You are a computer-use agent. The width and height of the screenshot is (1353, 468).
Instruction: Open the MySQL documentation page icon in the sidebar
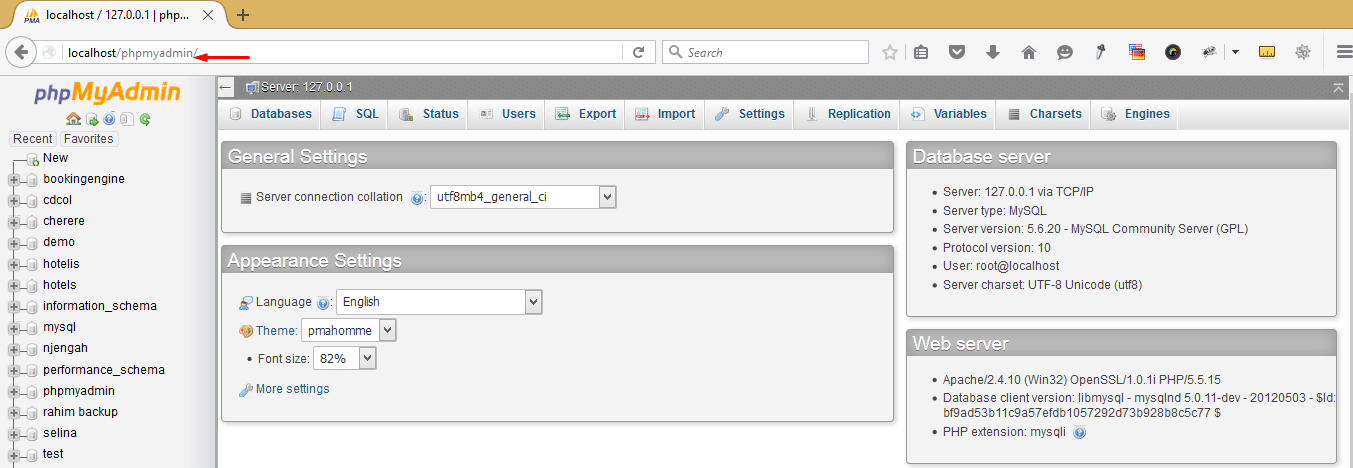[126, 119]
